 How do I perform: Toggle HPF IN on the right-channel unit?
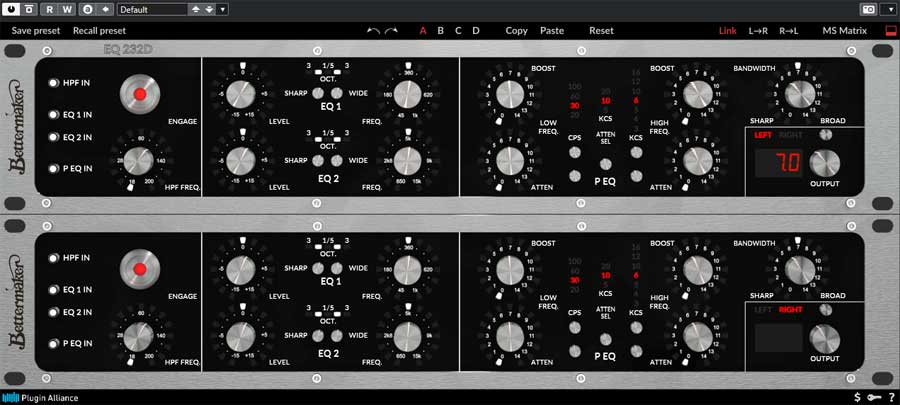[x=54, y=258]
